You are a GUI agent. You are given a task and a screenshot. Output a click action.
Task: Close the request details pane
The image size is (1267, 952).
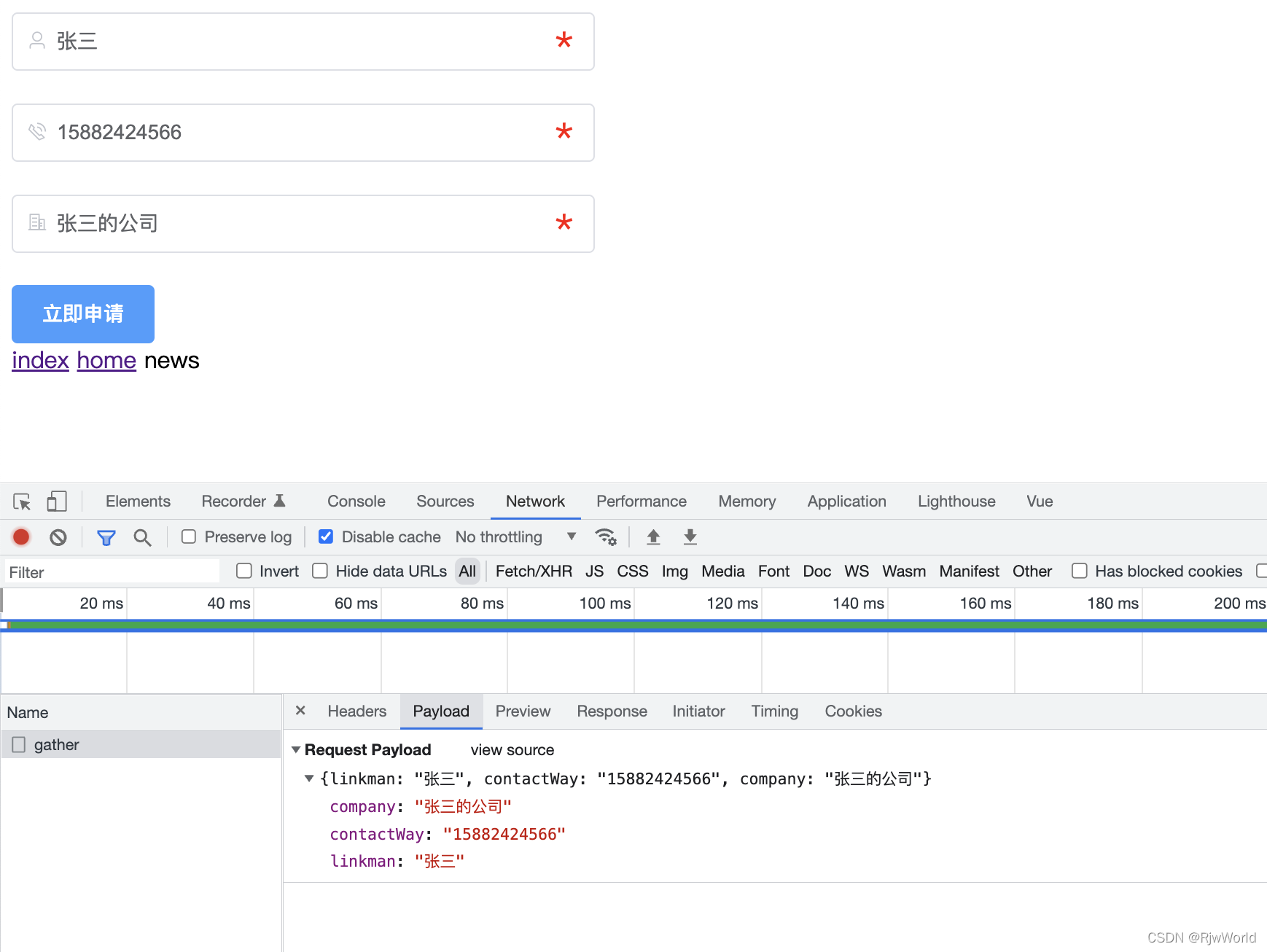click(300, 711)
